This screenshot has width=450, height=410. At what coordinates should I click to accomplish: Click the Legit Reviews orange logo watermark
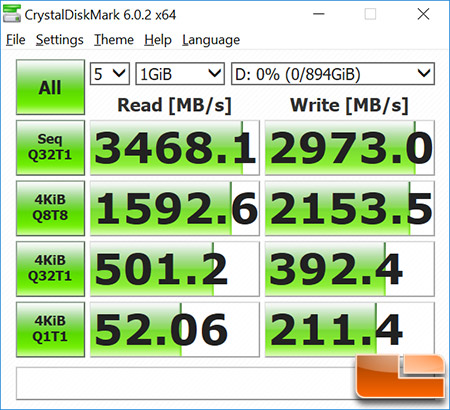(400, 376)
